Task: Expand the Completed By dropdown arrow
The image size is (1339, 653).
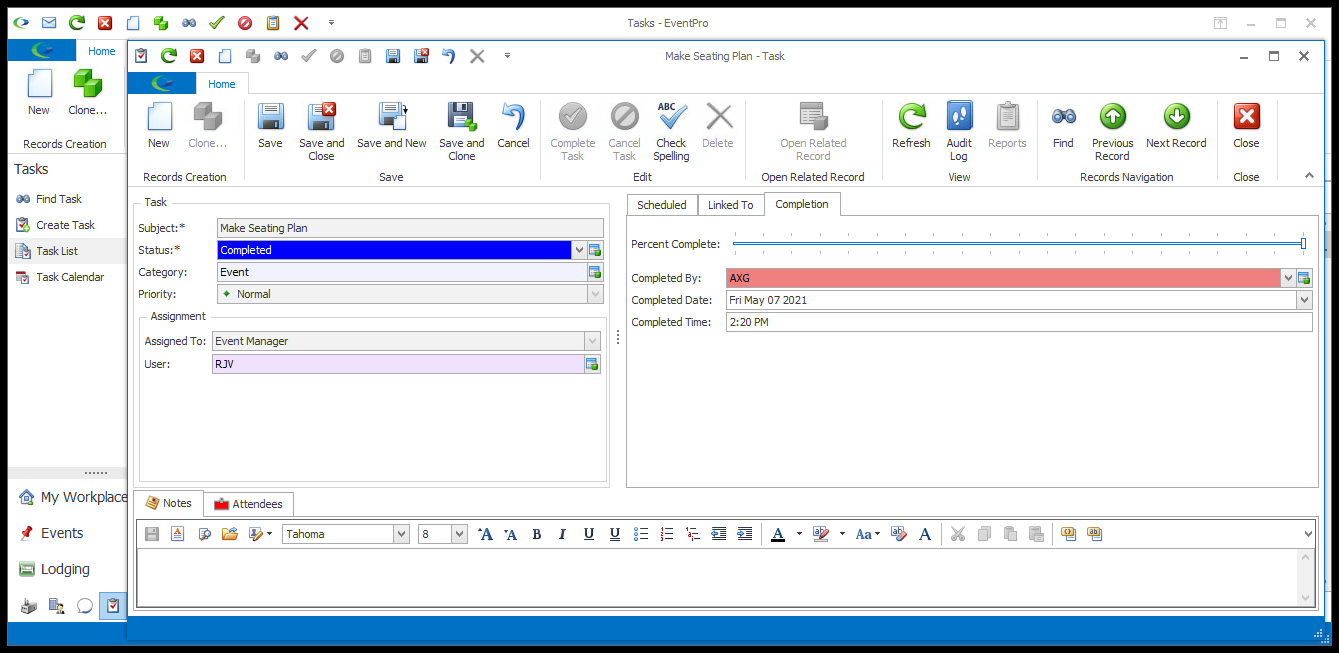Action: 1288,278
